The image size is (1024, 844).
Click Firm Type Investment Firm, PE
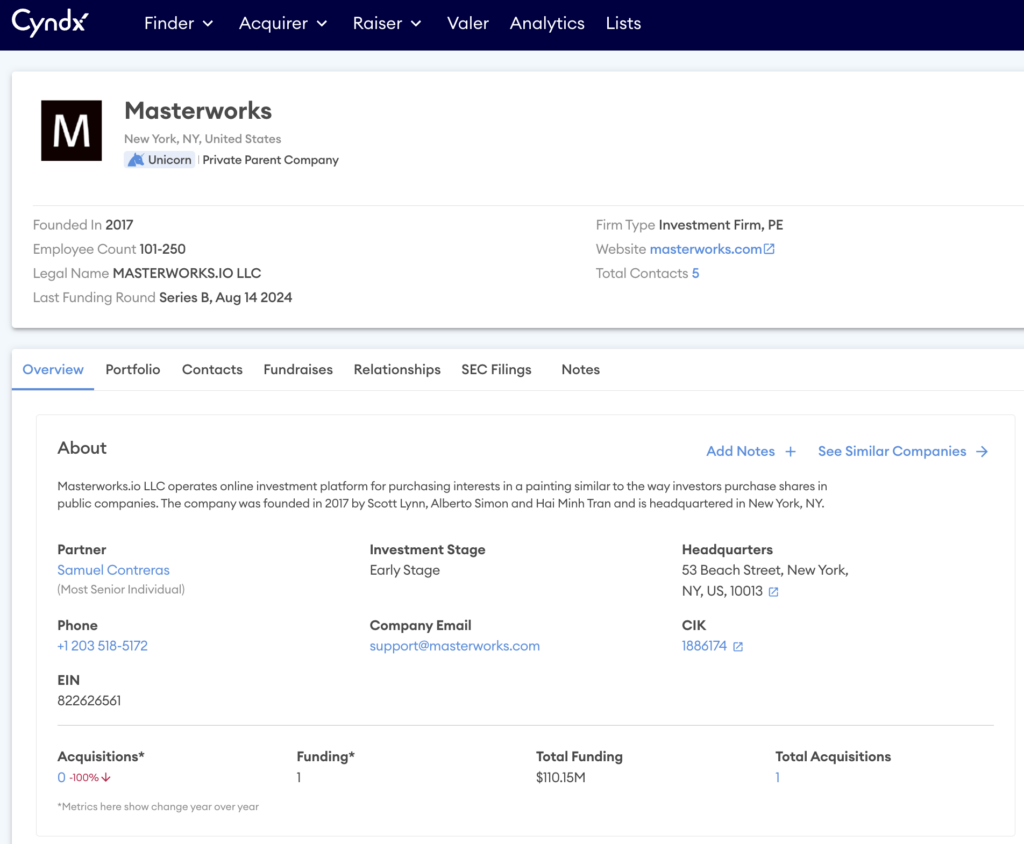click(x=721, y=225)
